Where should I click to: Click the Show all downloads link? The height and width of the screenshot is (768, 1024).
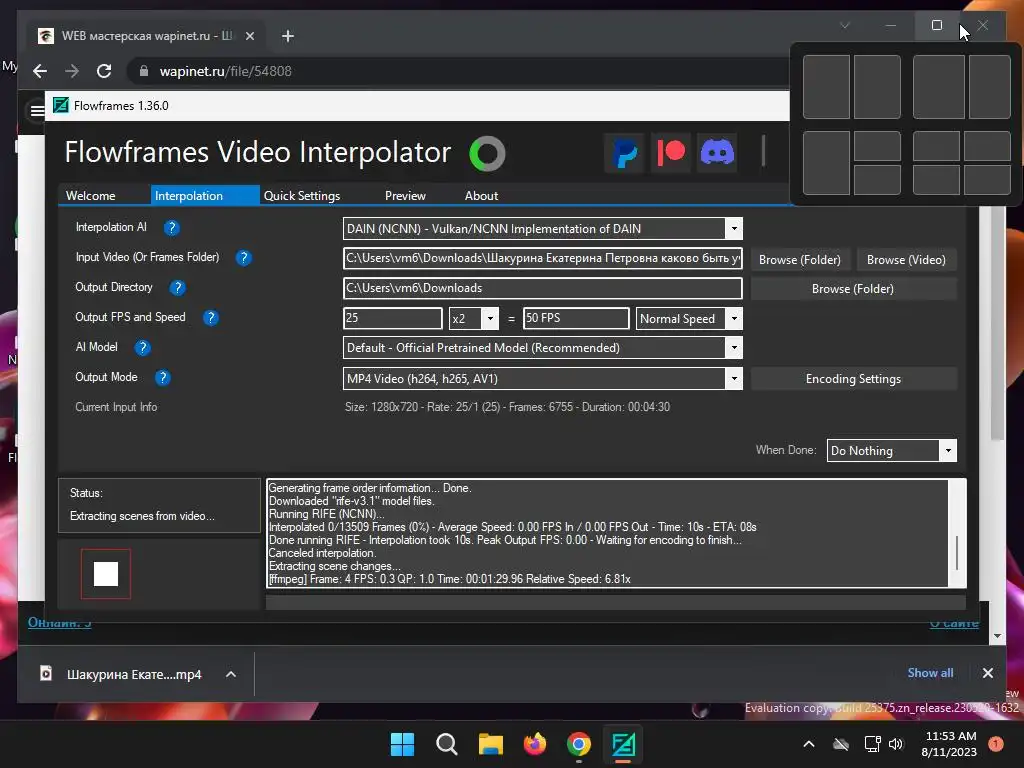(x=930, y=673)
